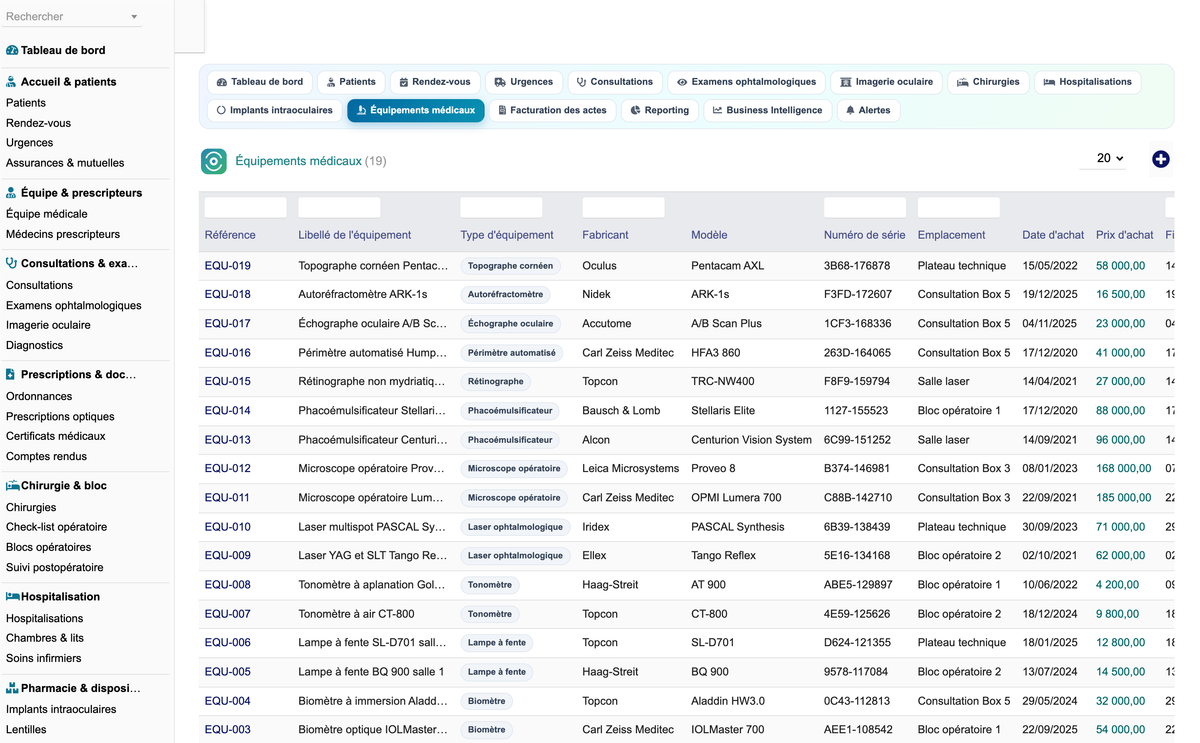Open Facturation des actes tab
Image resolution: width=1200 pixels, height=743 pixels.
tap(553, 110)
